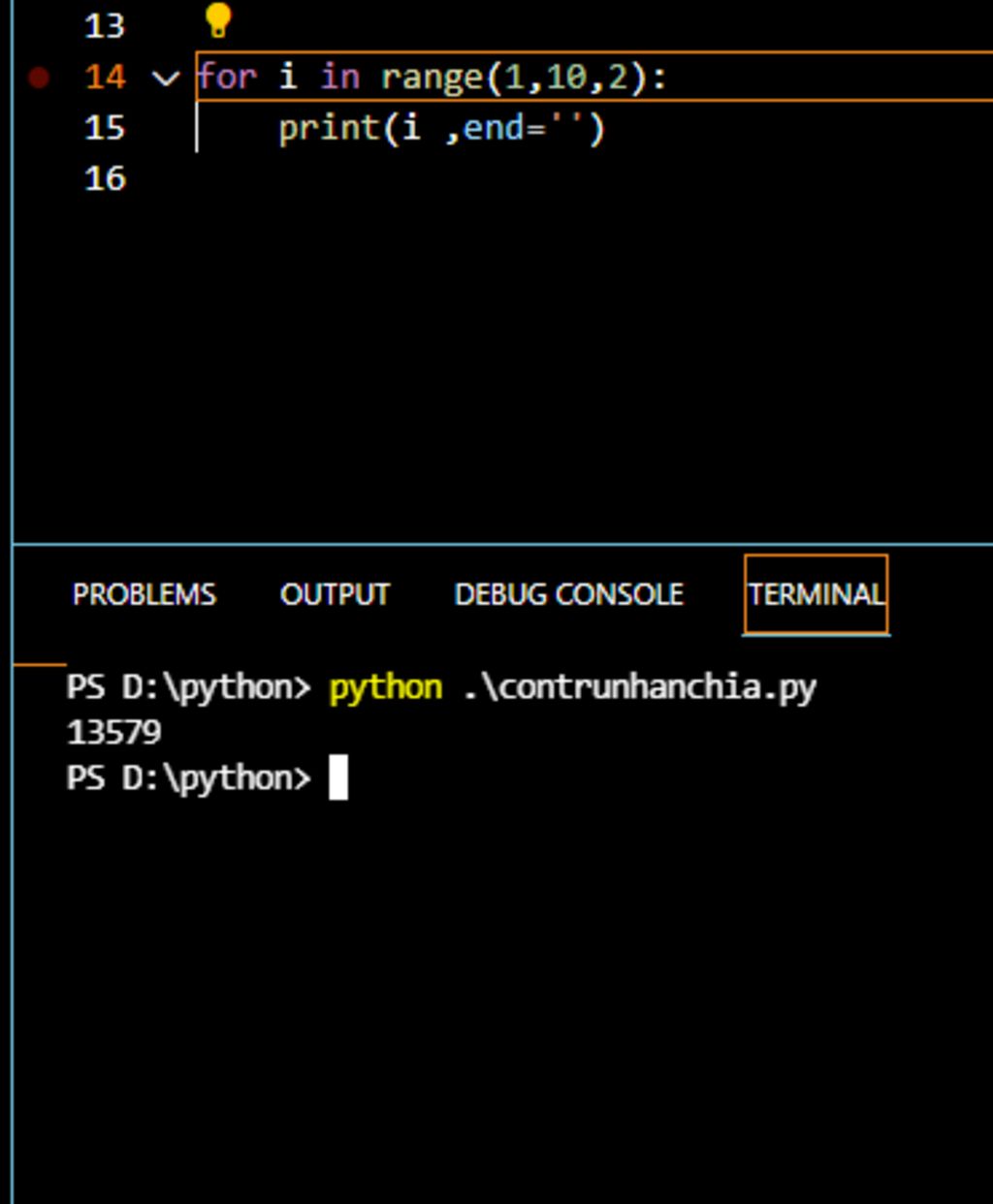Click the 13579 output line in terminal
This screenshot has height=1204, width=993.
[x=113, y=733]
